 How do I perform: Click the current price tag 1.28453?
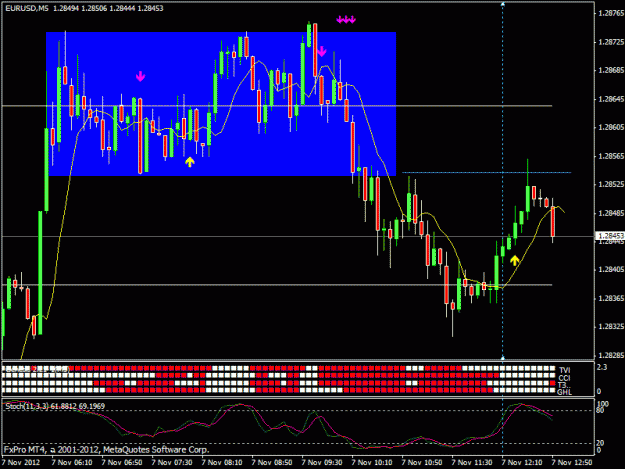coord(609,236)
